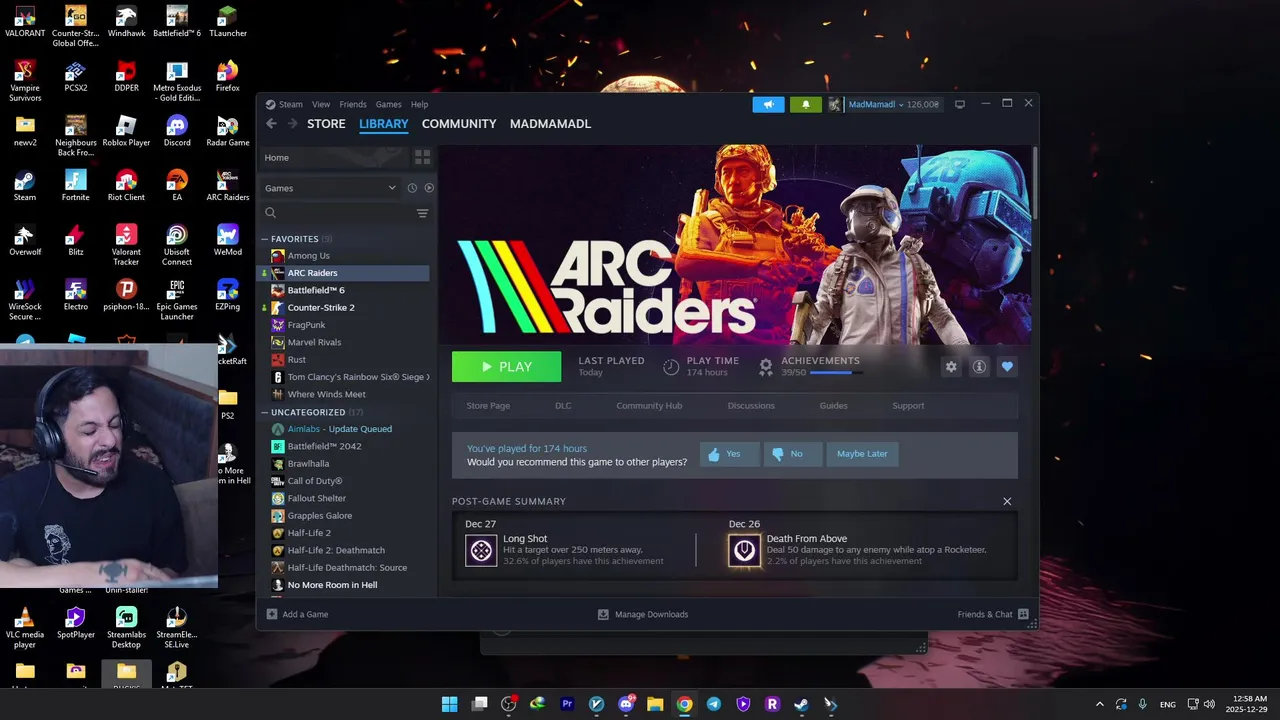Go forward with the right arrow

pyautogui.click(x=292, y=124)
